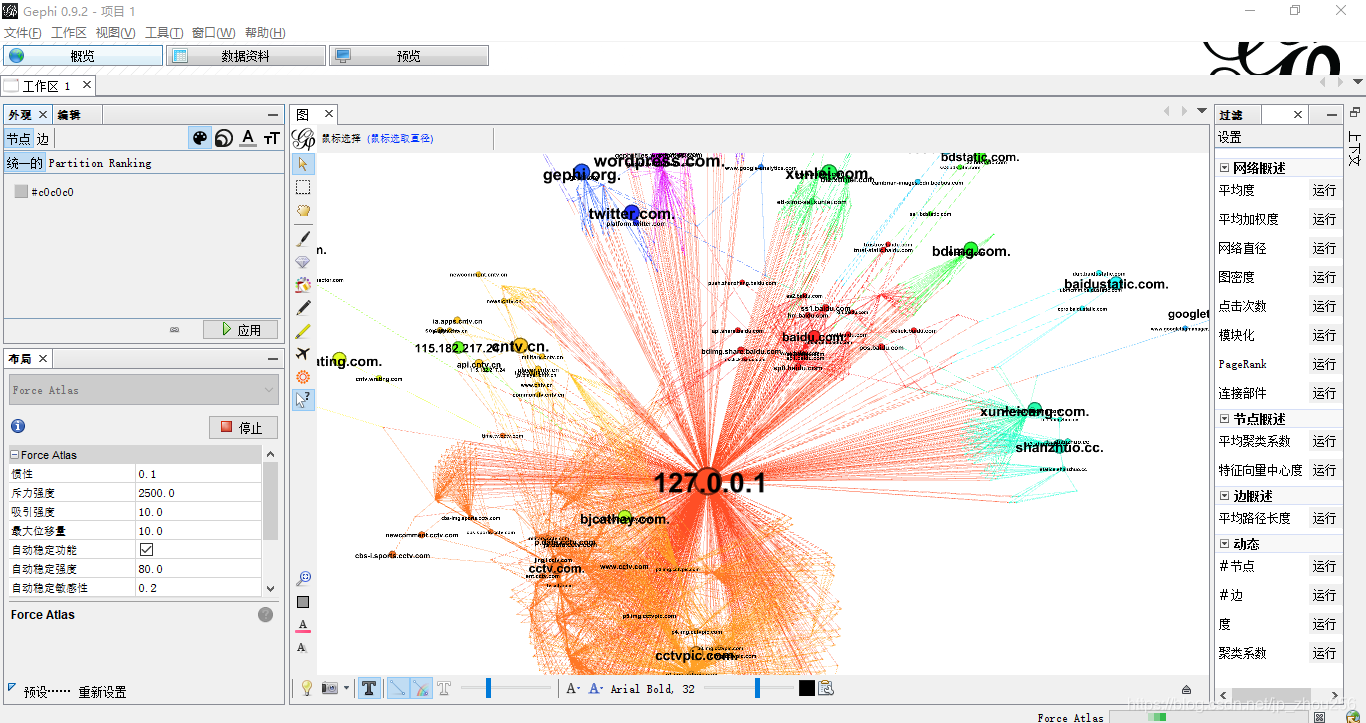This screenshot has width=1366, height=723.
Task: Select the node color palette icon
Action: coord(201,138)
